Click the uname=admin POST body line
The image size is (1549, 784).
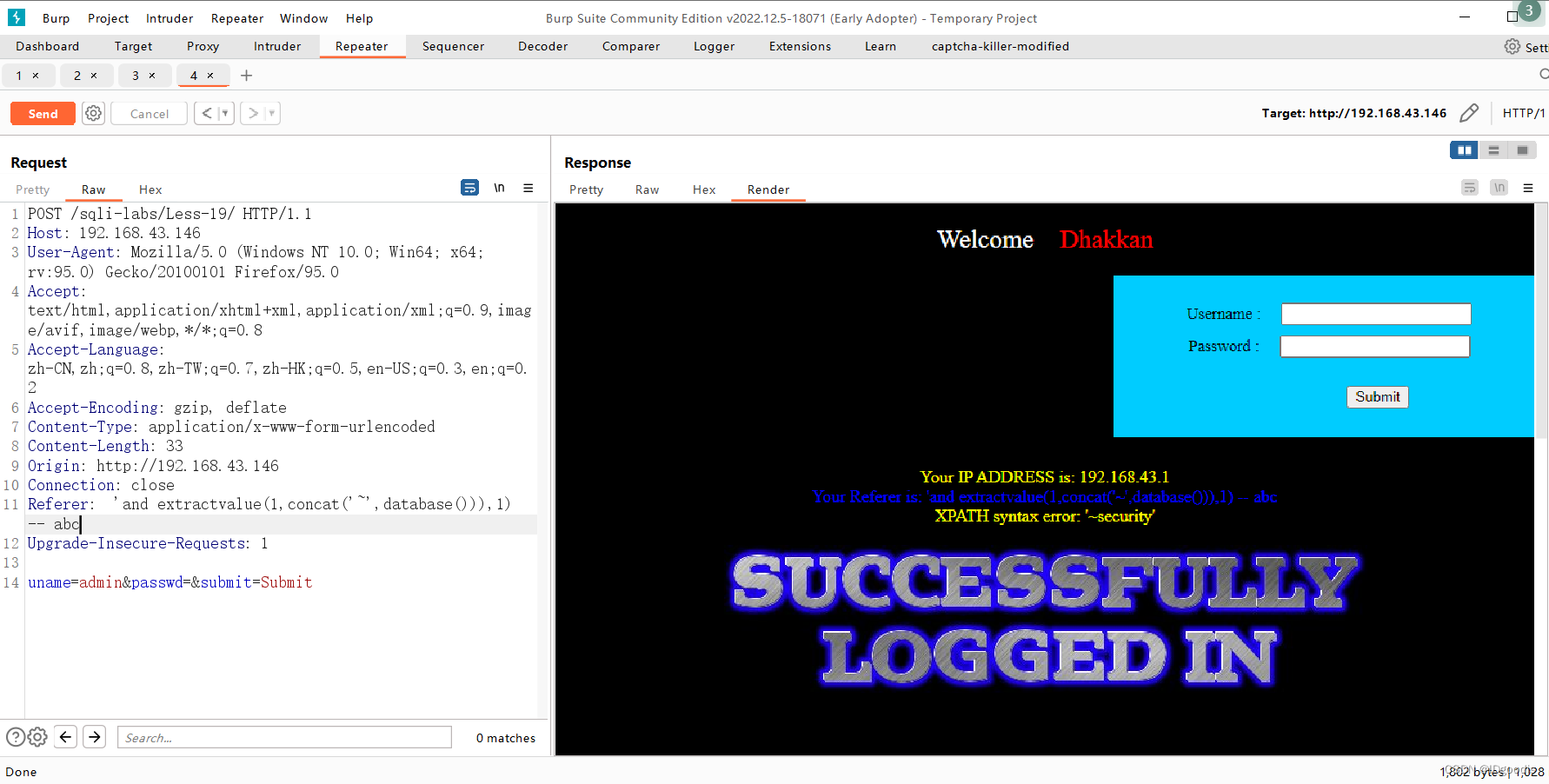pos(170,582)
